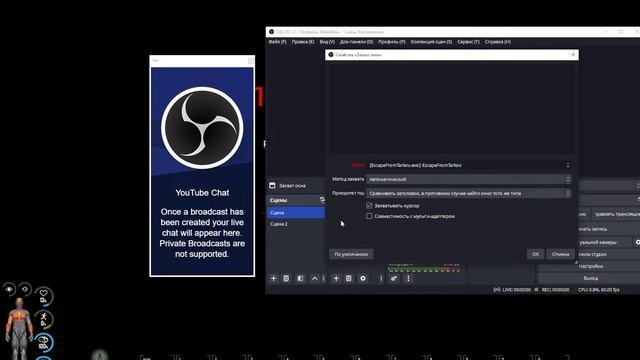Open the window match priority dropdown
The width and height of the screenshot is (640, 360).
coord(469,193)
